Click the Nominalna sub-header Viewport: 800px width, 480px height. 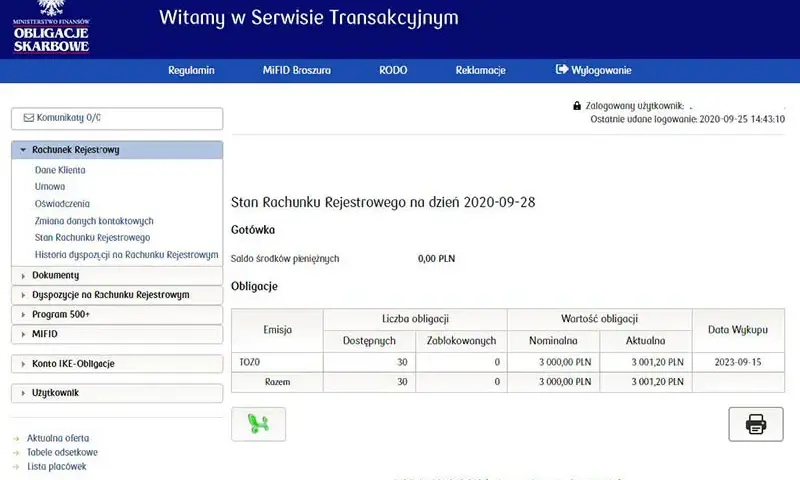pyautogui.click(x=554, y=341)
